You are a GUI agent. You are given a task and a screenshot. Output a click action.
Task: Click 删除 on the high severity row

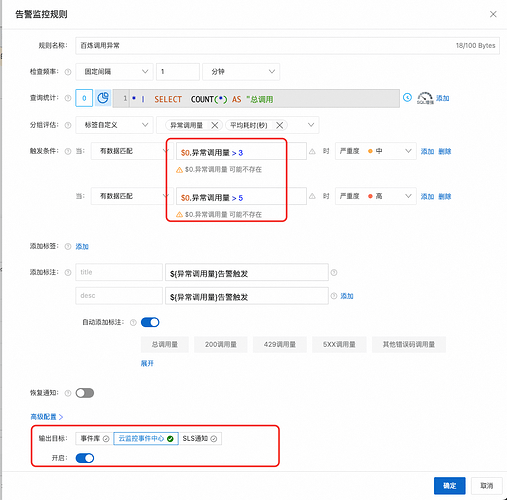coord(445,196)
